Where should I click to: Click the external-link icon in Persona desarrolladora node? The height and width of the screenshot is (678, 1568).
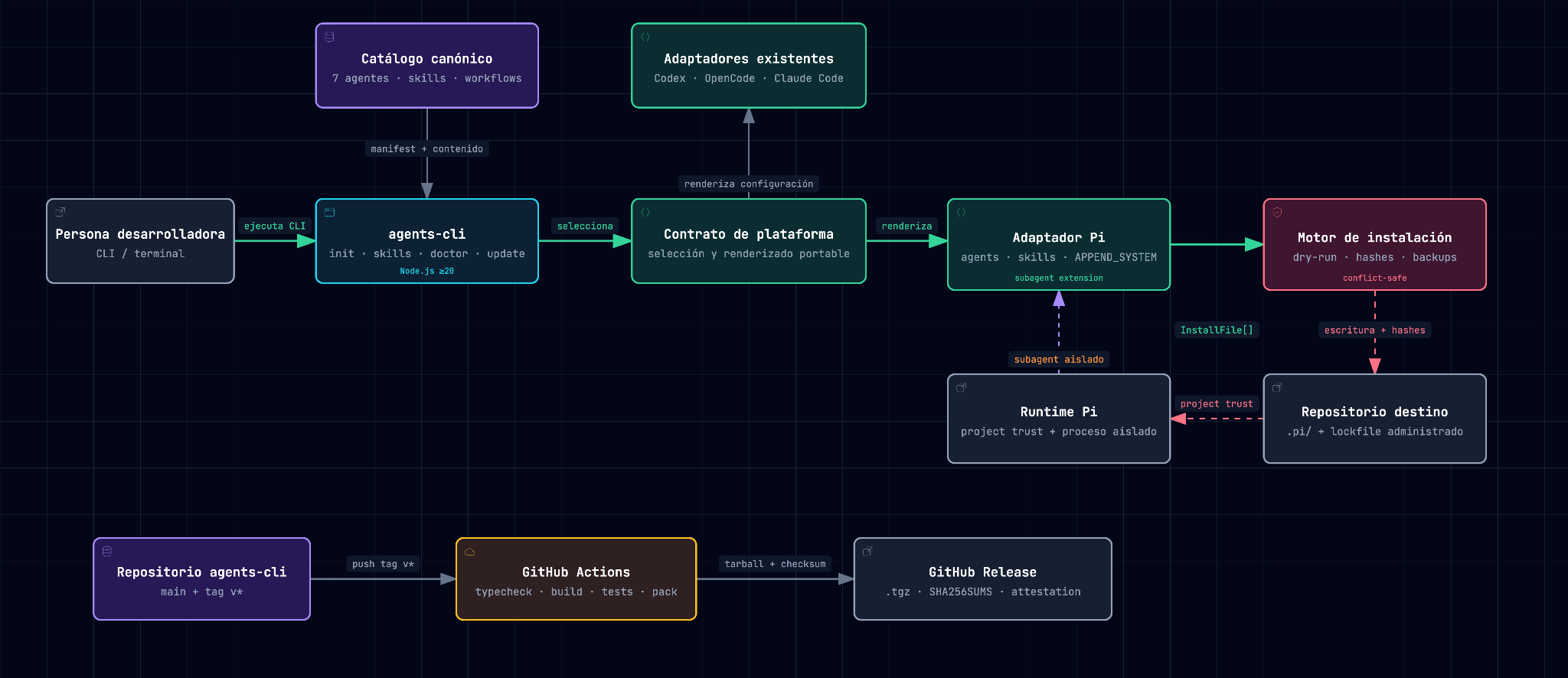[x=60, y=212]
